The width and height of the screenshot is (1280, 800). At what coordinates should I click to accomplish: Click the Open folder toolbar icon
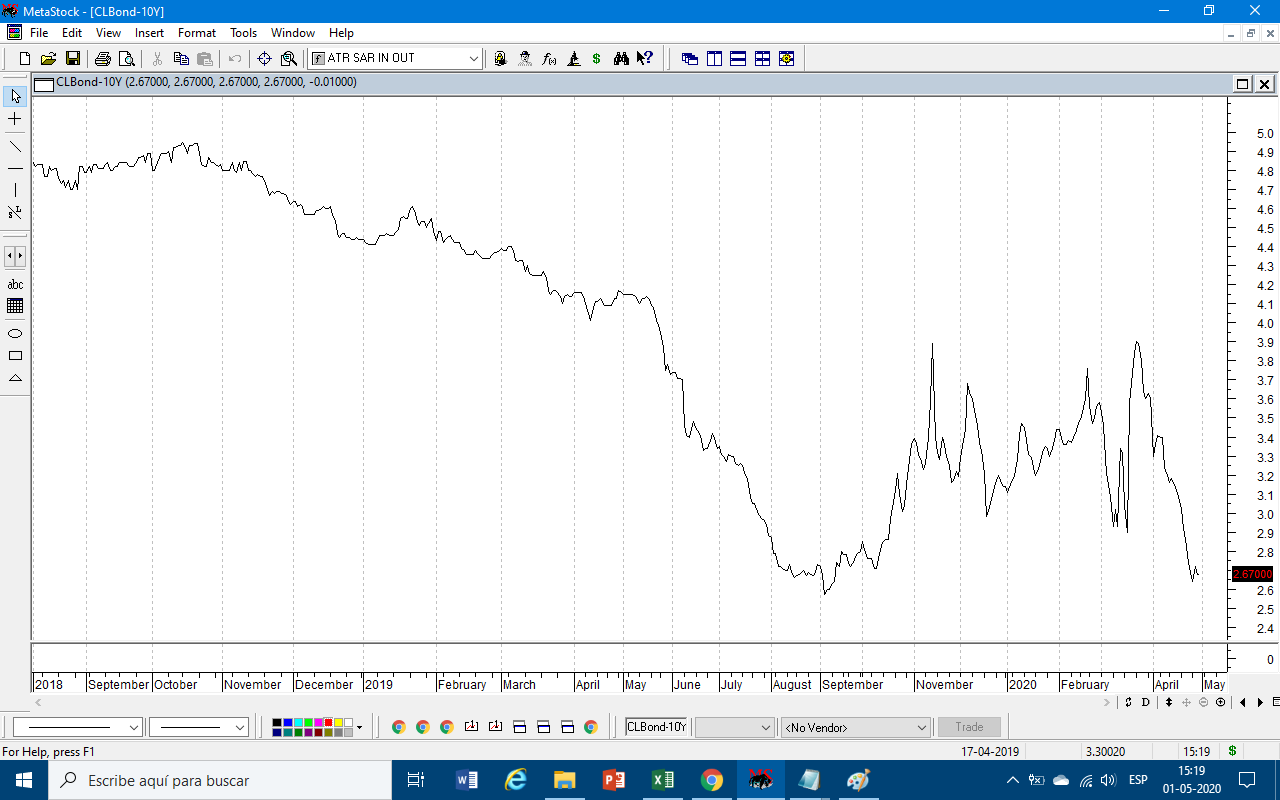pyautogui.click(x=48, y=59)
